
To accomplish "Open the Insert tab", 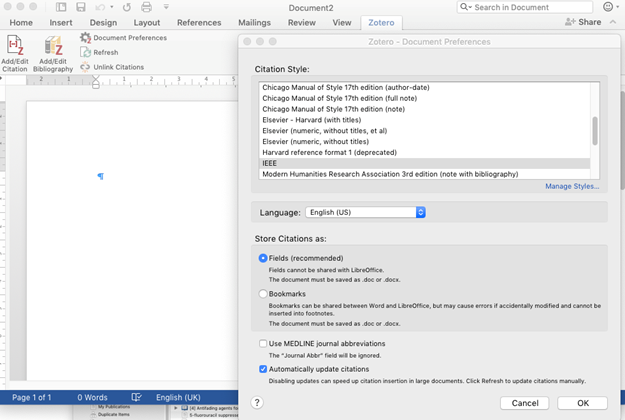I will [x=61, y=23].
